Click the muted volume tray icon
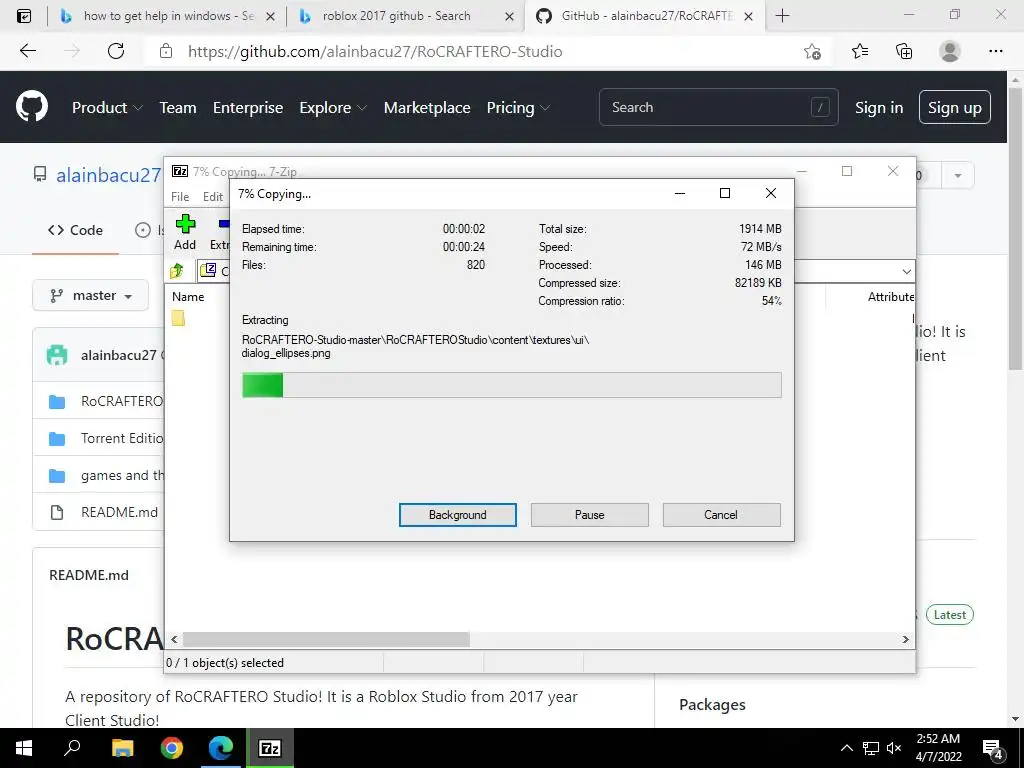The width and height of the screenshot is (1024, 768). coord(894,748)
